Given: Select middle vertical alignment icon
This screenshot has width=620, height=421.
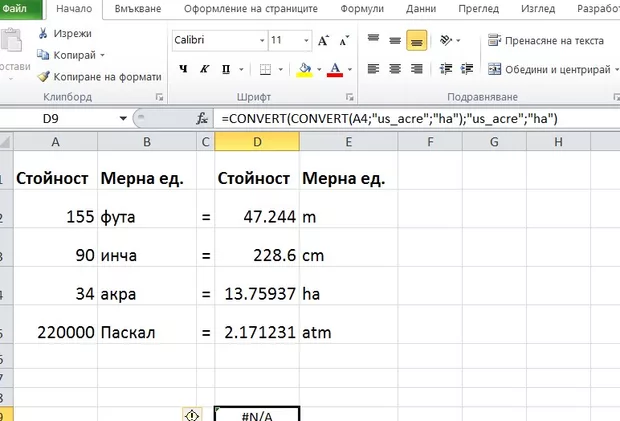Looking at the screenshot, I should point(395,40).
